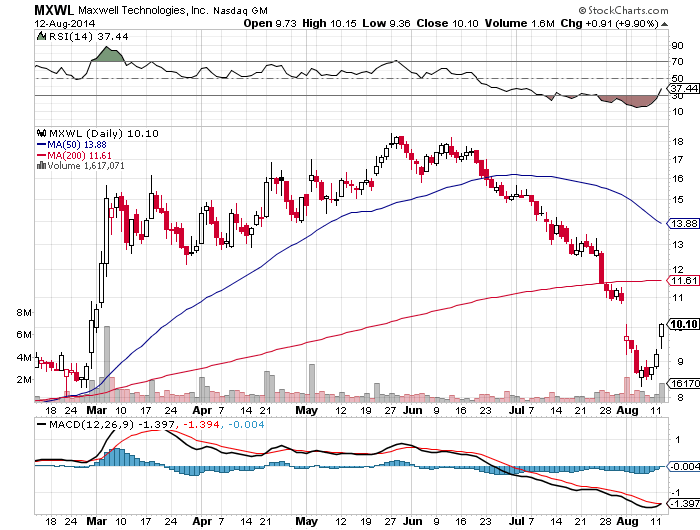Click May on the price chart date axis
Viewport: 700px width, 530px height.
click(307, 410)
